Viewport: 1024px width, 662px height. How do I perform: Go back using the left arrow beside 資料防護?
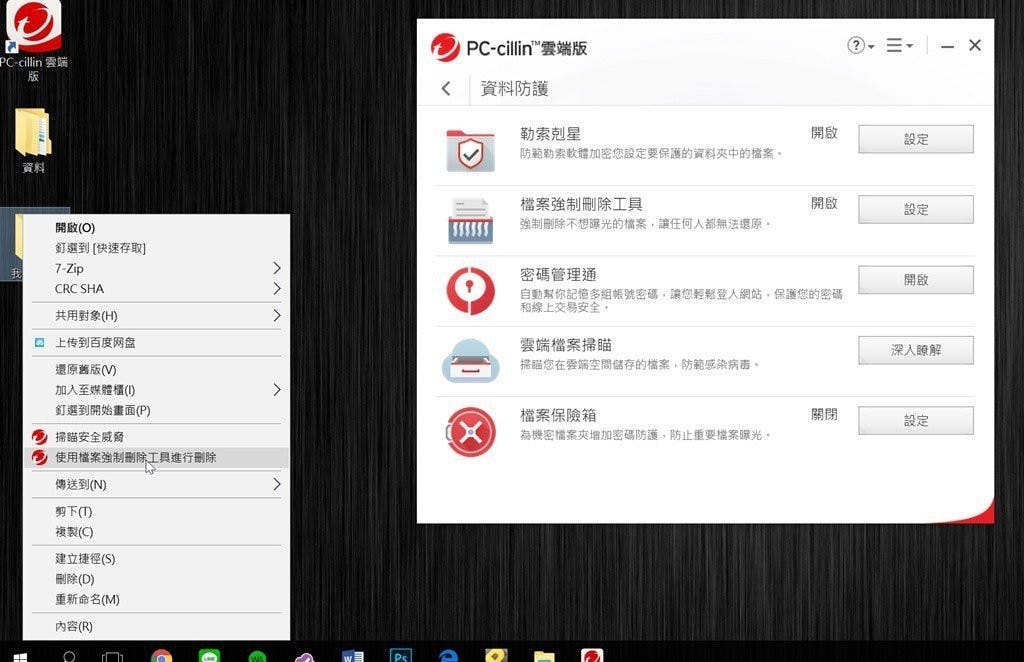tap(446, 89)
